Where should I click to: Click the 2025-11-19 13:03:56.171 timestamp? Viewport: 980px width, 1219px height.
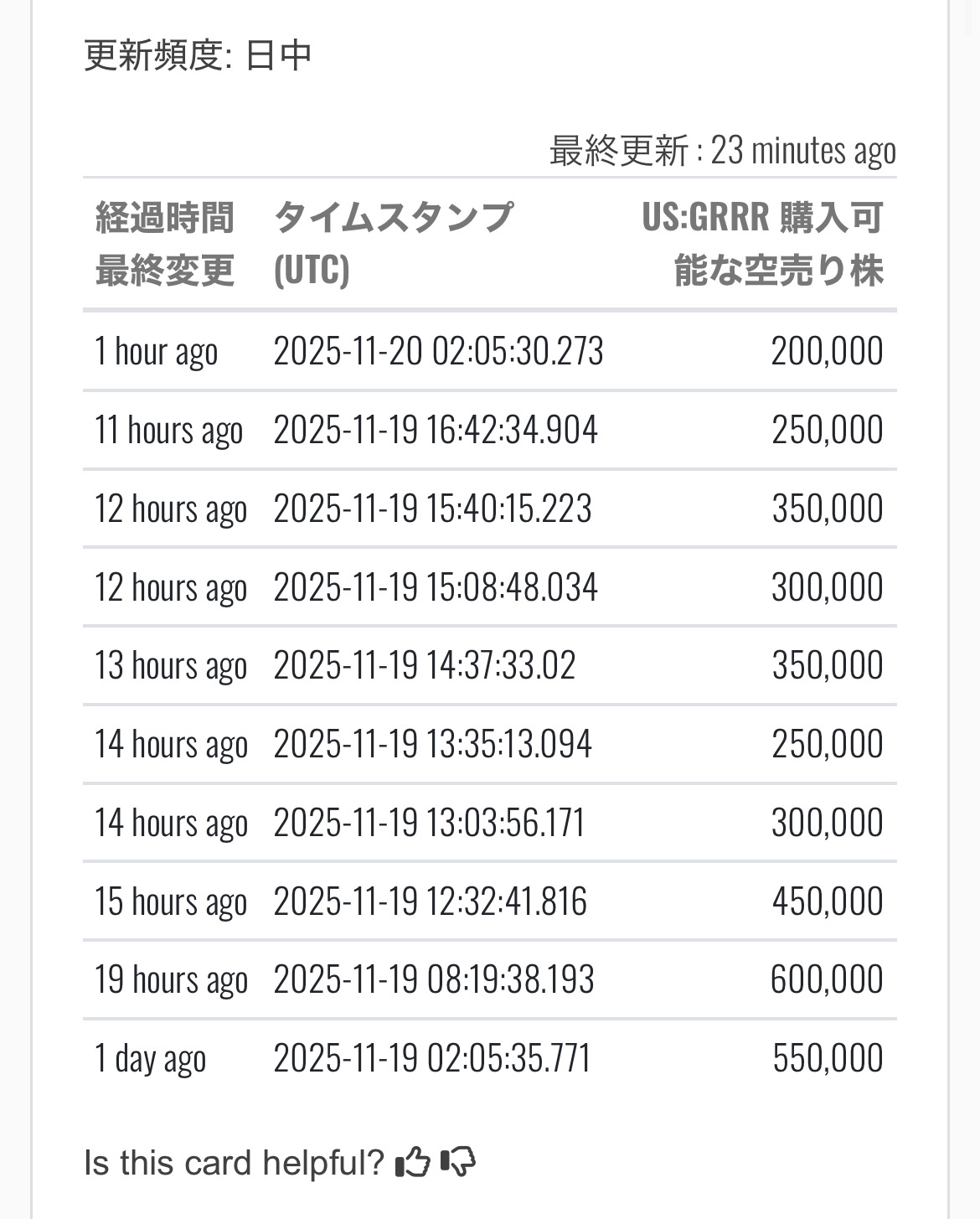[x=429, y=823]
